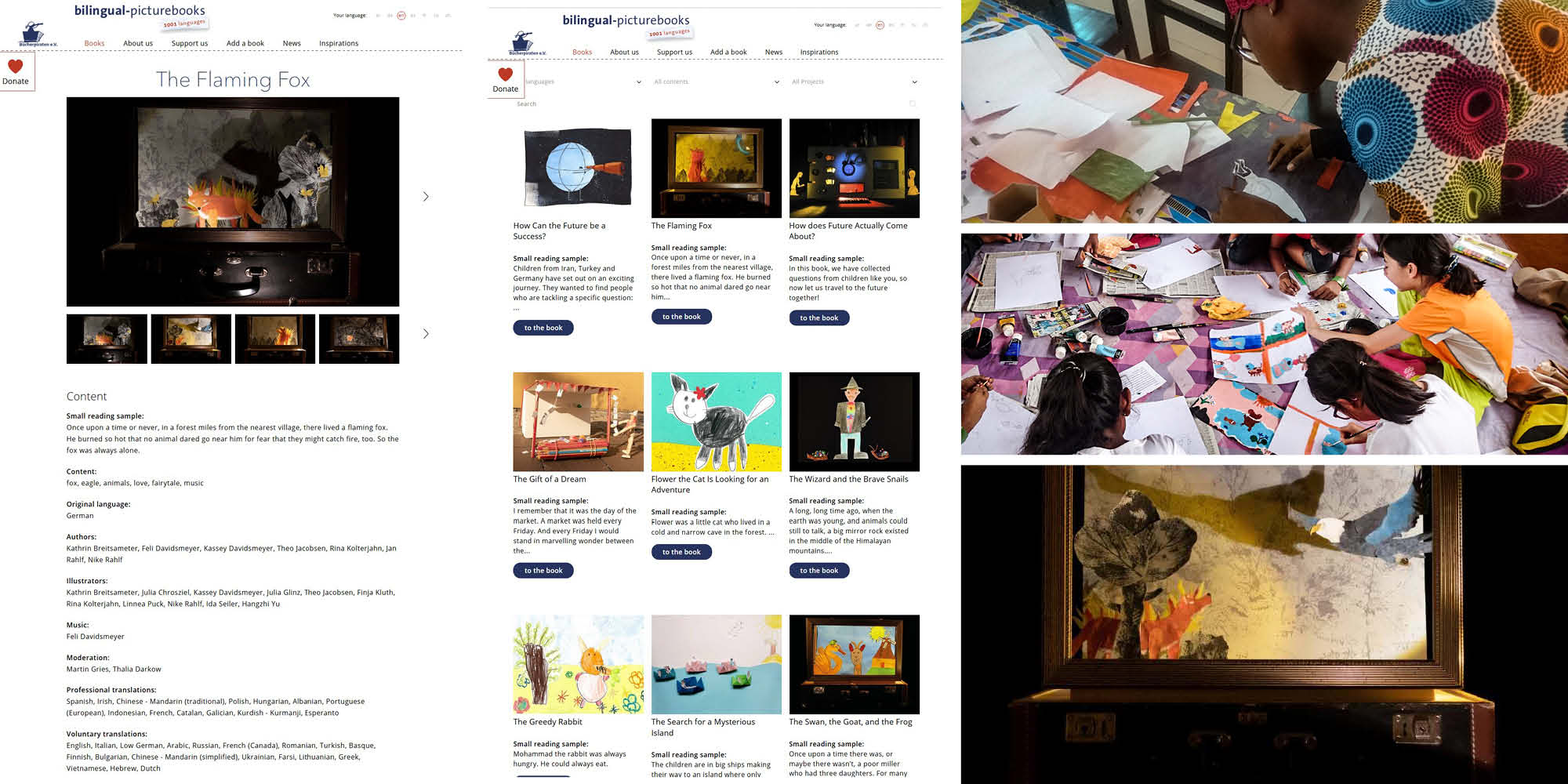Open 'Inspirations' menu on the book list page
Image resolution: width=1568 pixels, height=784 pixels.
tap(818, 53)
